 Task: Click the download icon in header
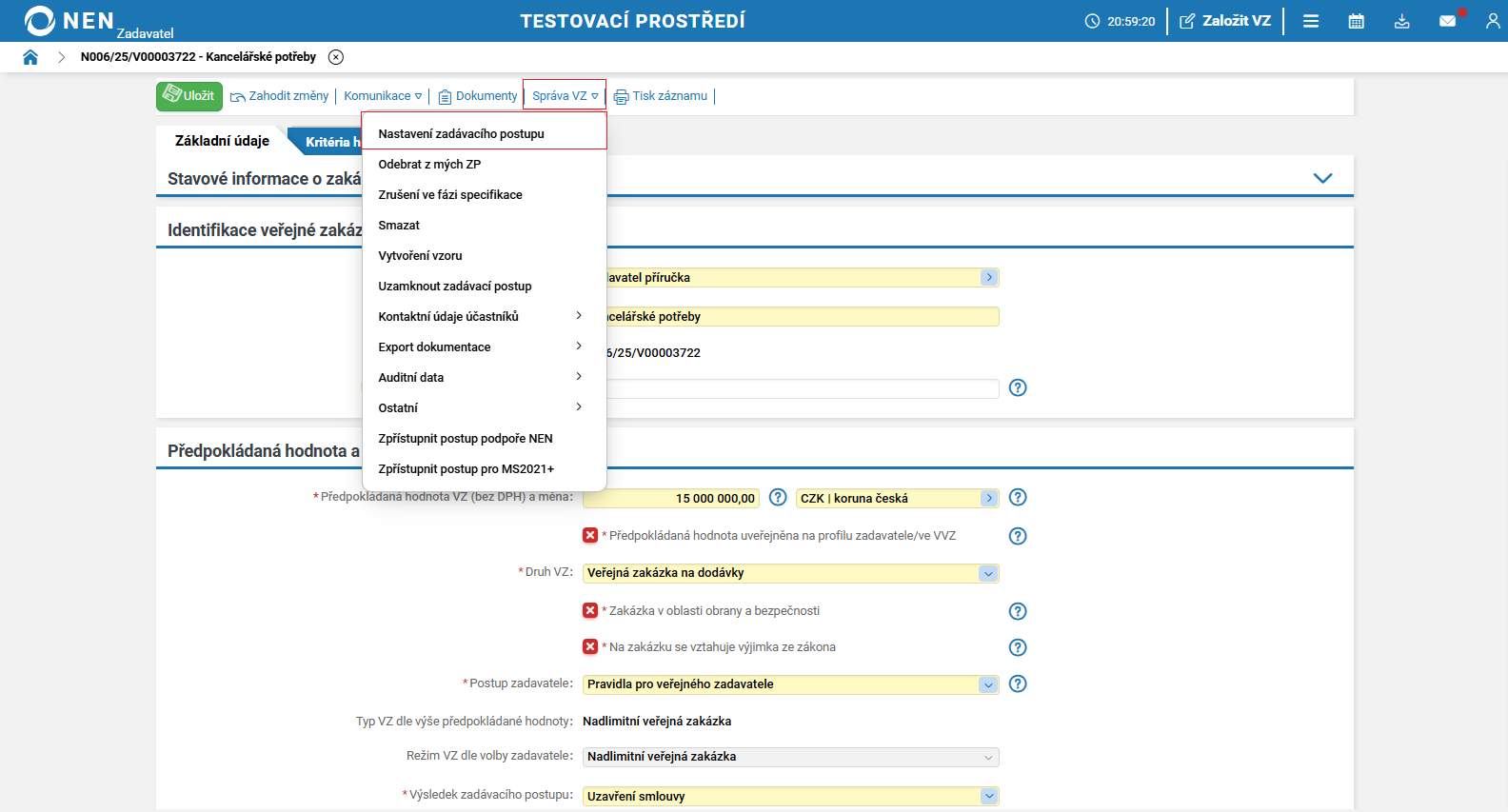(1401, 21)
